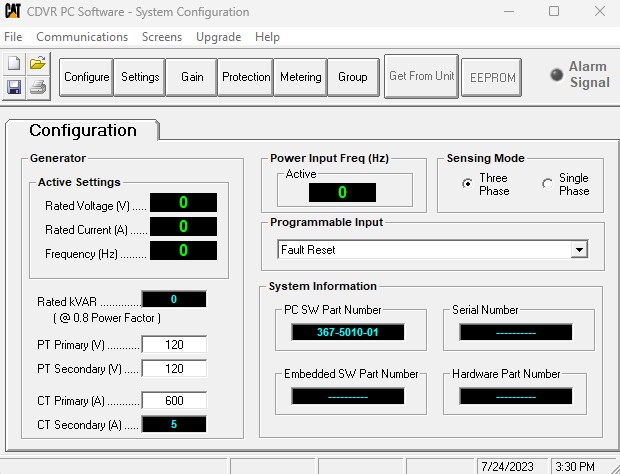Click the Save floppy disk icon

pyautogui.click(x=14, y=87)
